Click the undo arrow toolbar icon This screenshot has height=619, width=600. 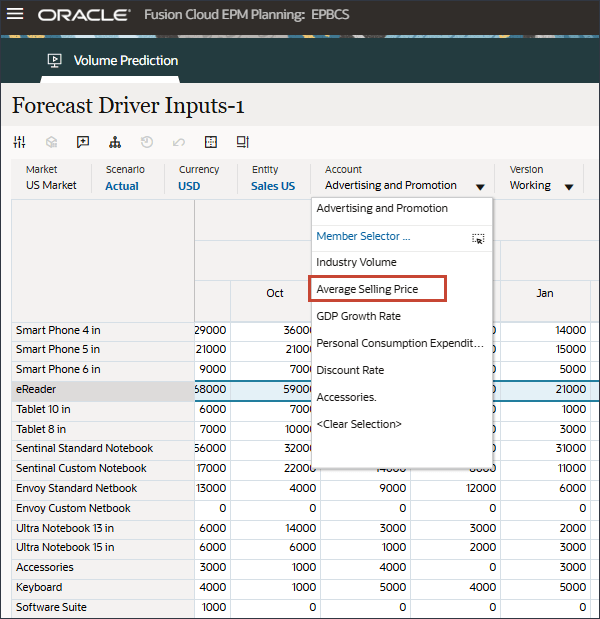[178, 142]
